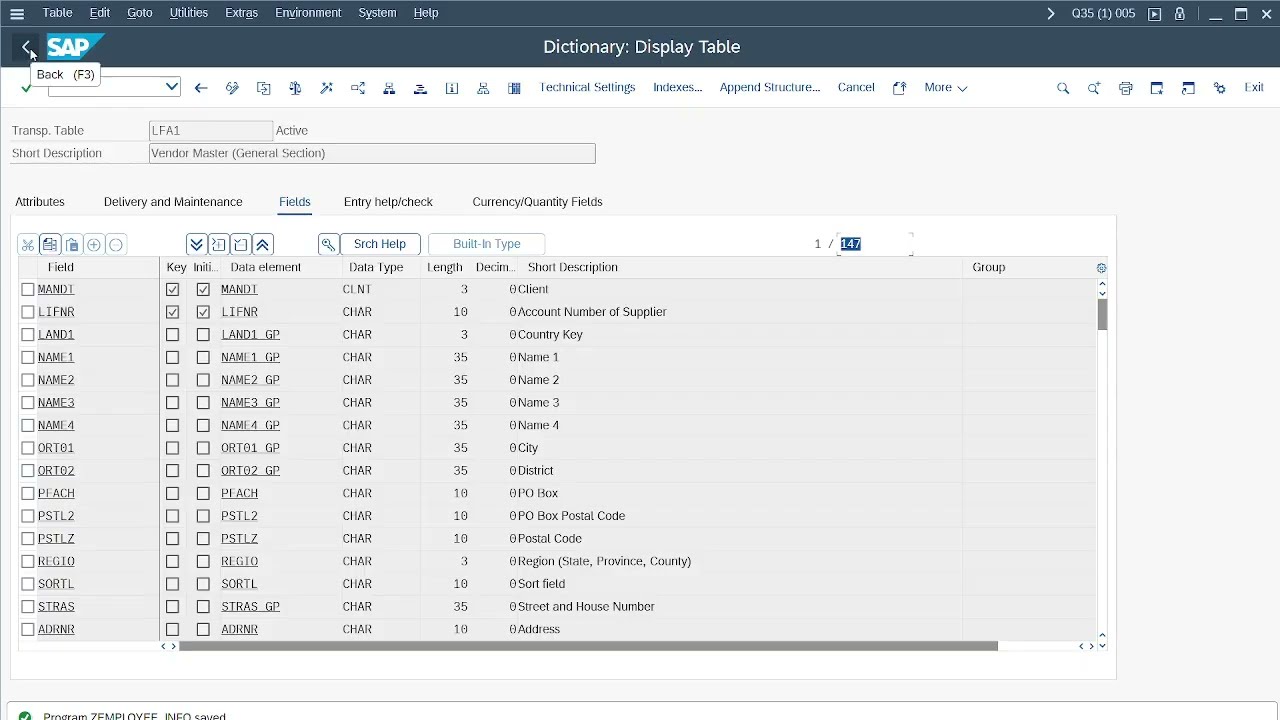The width and height of the screenshot is (1280, 720).
Task: Select the MANDT row checkbox
Action: click(28, 289)
